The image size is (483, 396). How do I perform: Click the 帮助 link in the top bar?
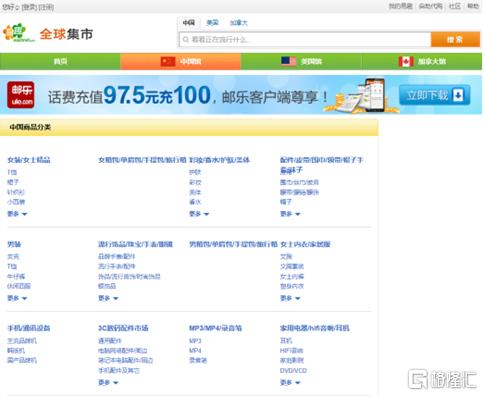click(x=473, y=6)
